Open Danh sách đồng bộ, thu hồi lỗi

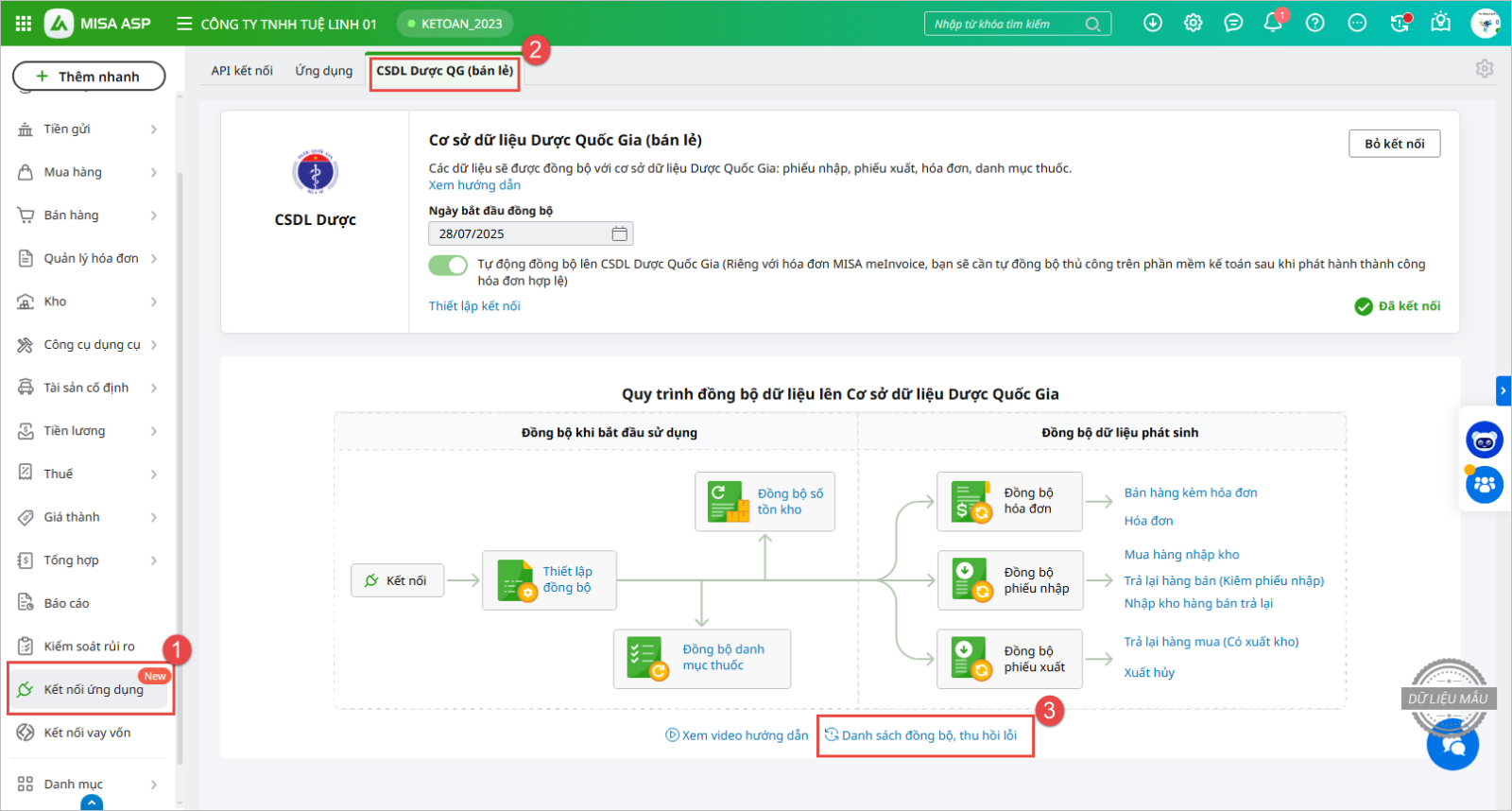[921, 735]
